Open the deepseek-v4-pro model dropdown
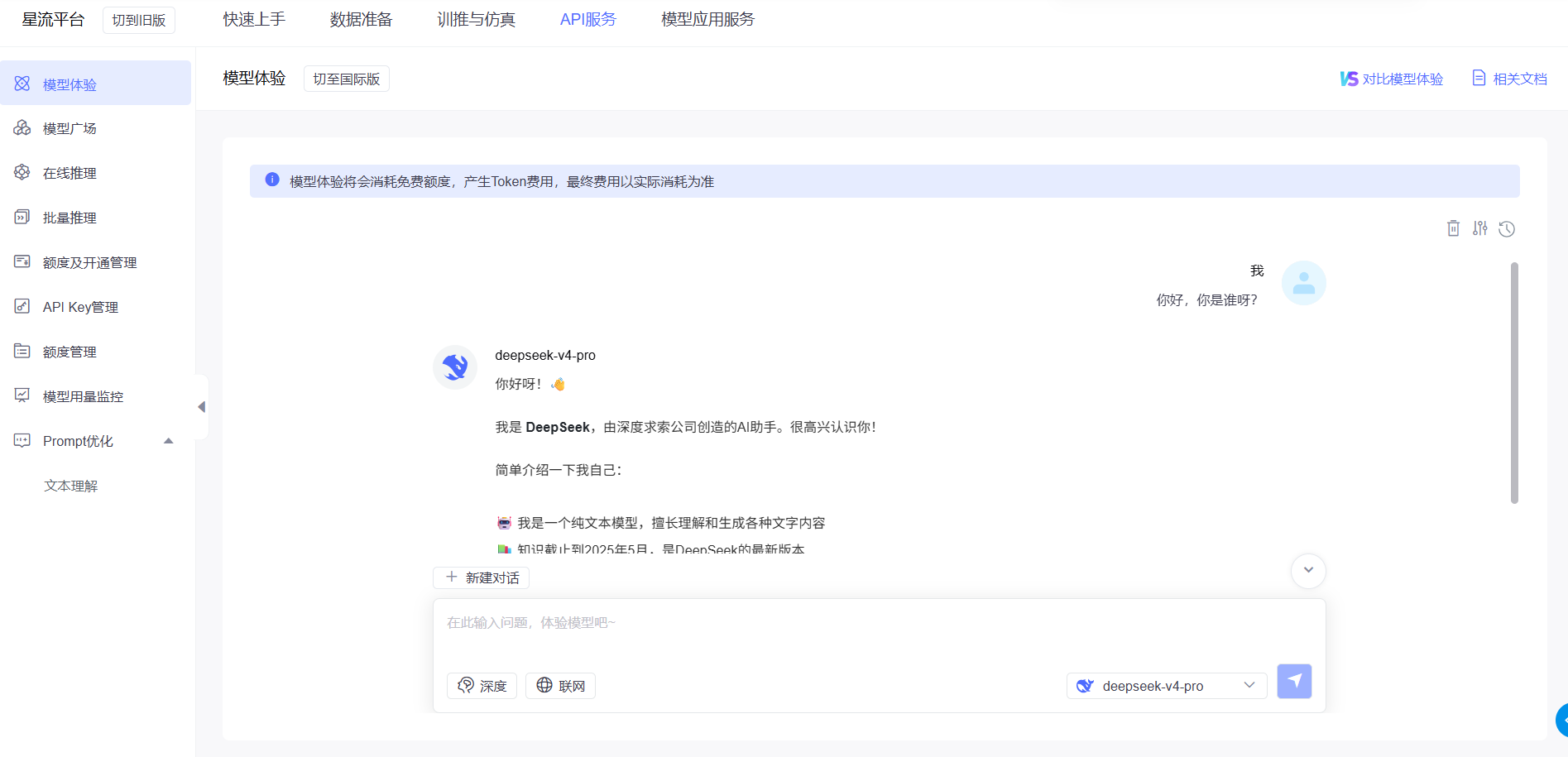 click(x=1166, y=686)
